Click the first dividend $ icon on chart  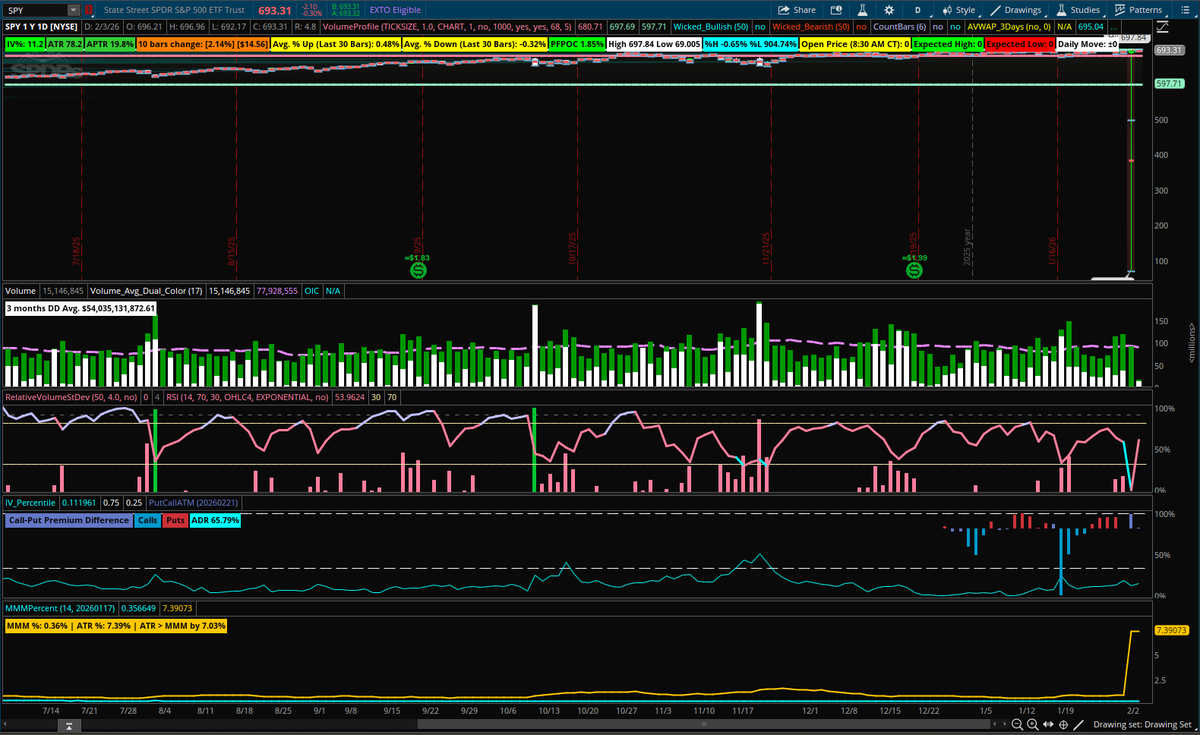419,270
